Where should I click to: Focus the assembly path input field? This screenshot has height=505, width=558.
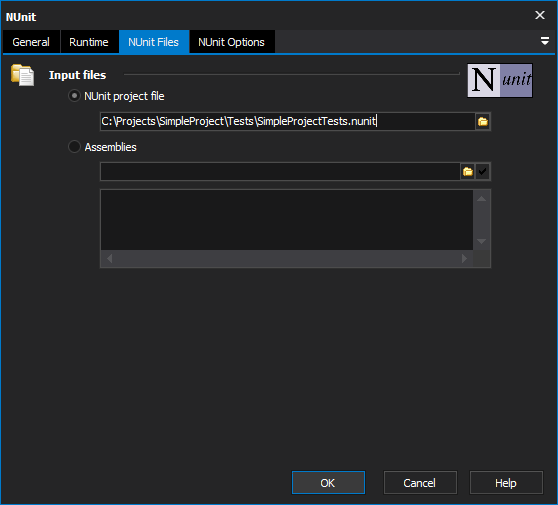point(280,172)
